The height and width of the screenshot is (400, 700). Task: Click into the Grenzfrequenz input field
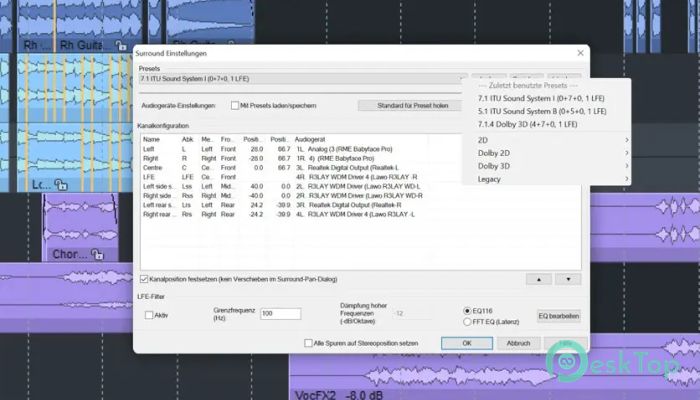pyautogui.click(x=280, y=314)
